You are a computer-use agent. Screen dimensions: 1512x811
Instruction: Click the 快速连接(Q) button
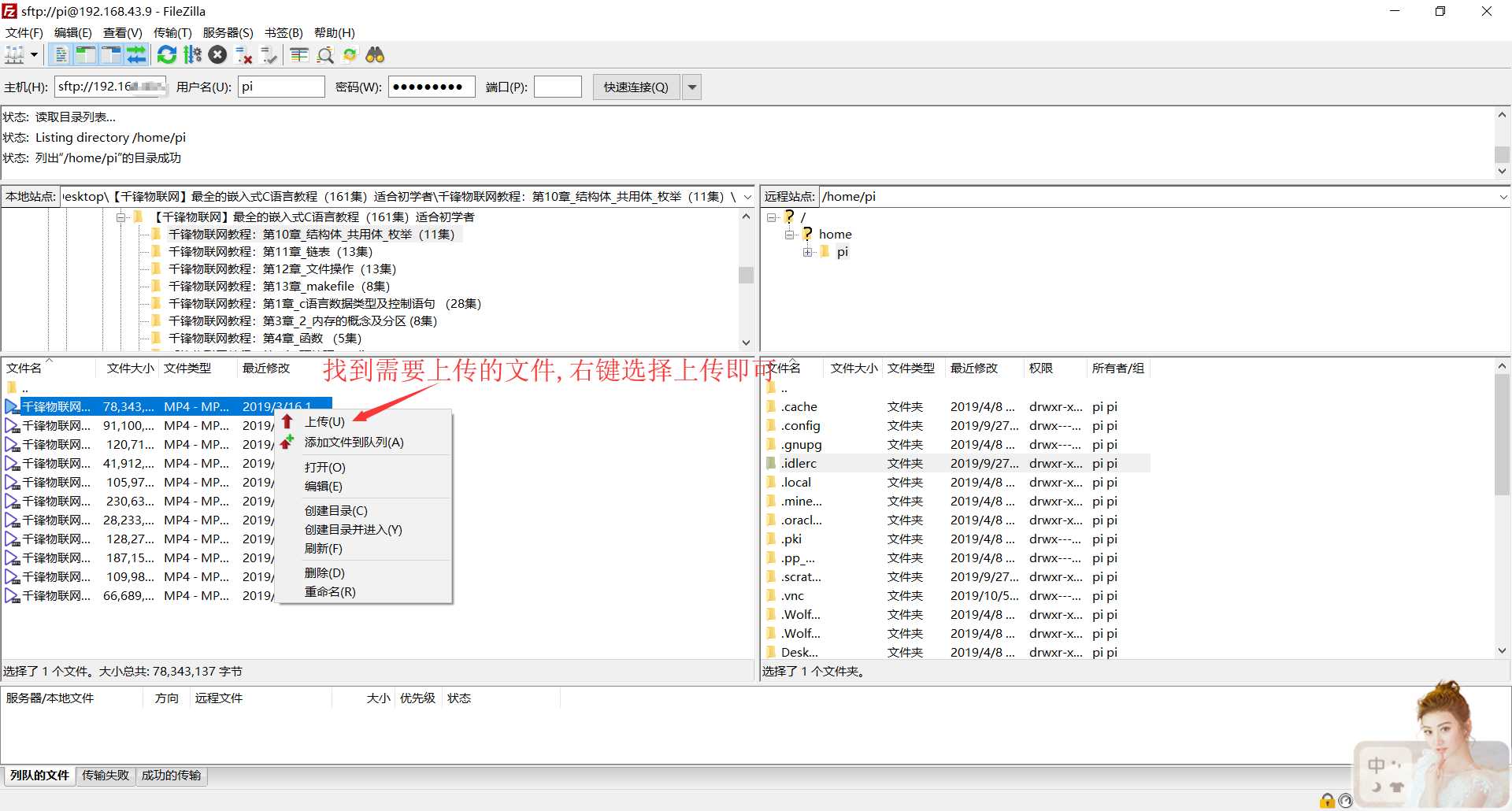click(x=636, y=87)
